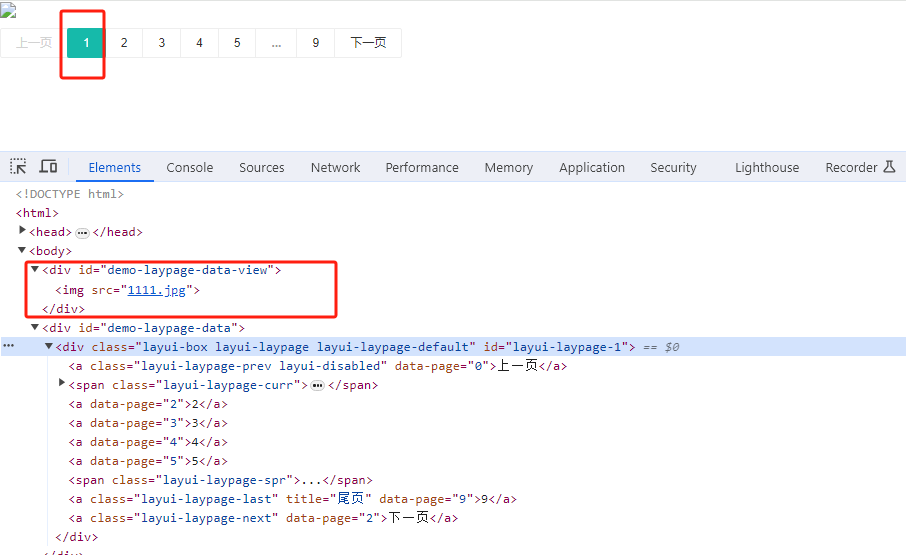Go to page 5 in pagination

click(237, 43)
